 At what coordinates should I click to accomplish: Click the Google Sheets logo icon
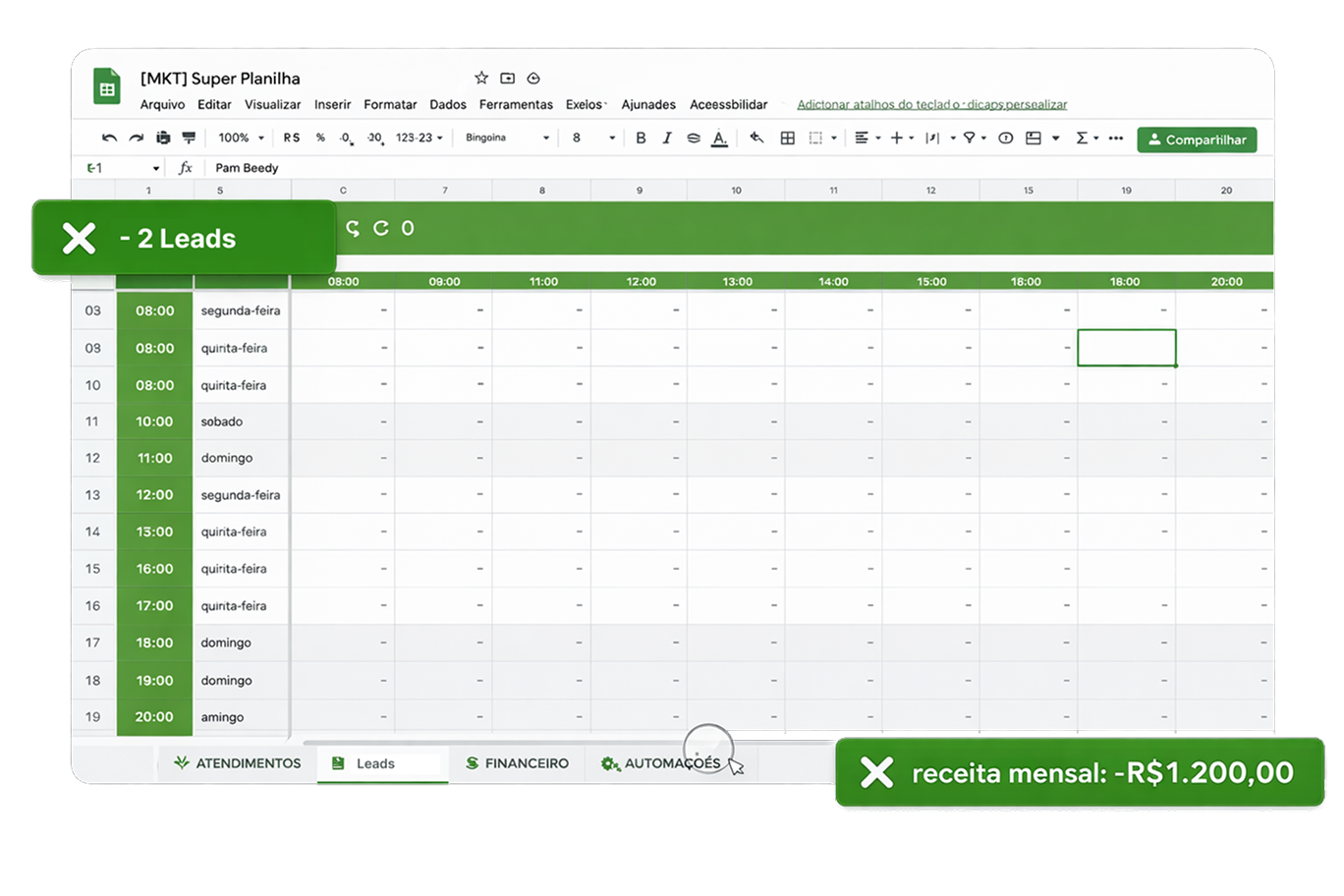coord(106,86)
